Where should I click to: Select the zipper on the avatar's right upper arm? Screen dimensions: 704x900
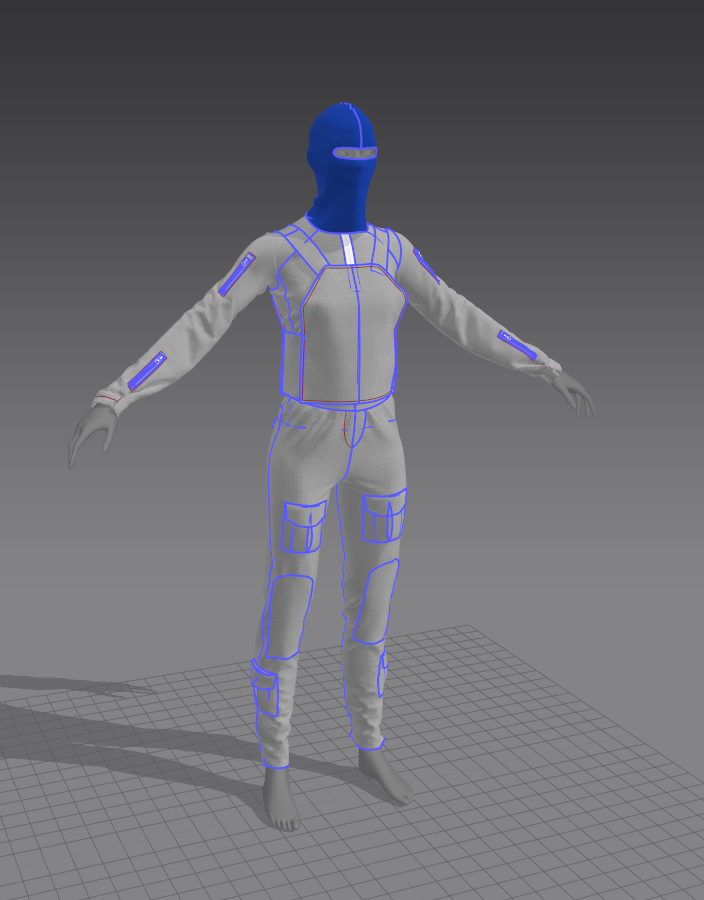(236, 274)
